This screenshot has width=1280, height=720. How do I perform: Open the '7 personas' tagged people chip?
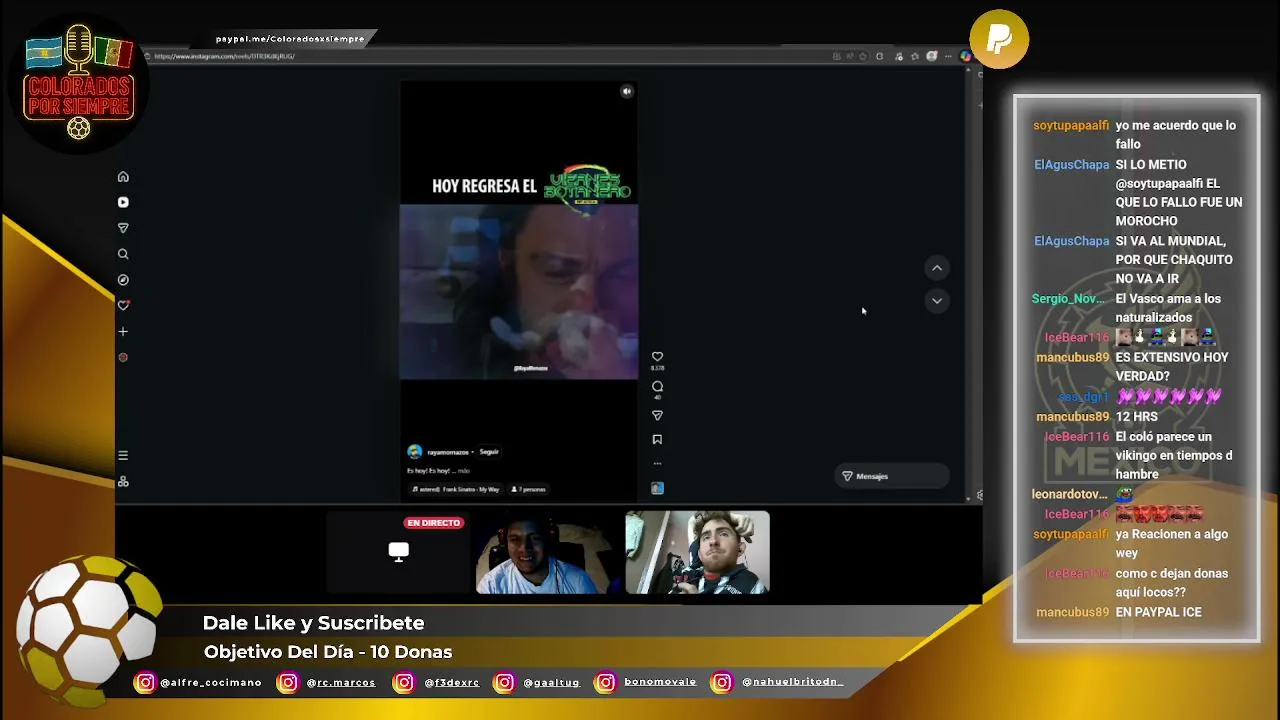tap(528, 489)
